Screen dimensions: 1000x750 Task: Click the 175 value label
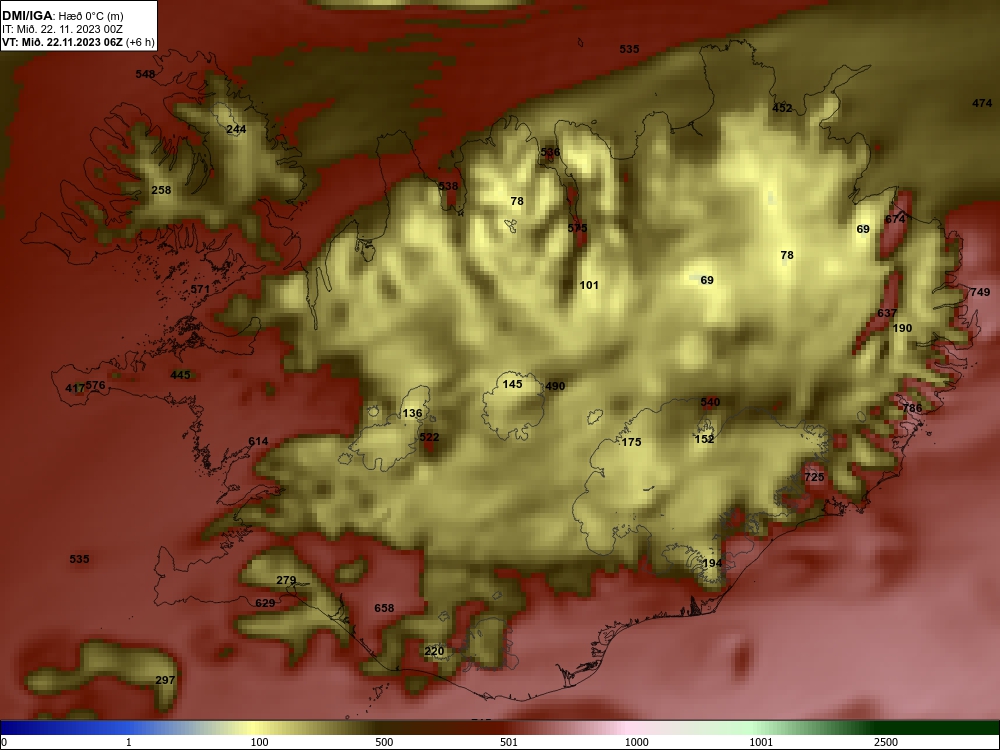tap(631, 442)
